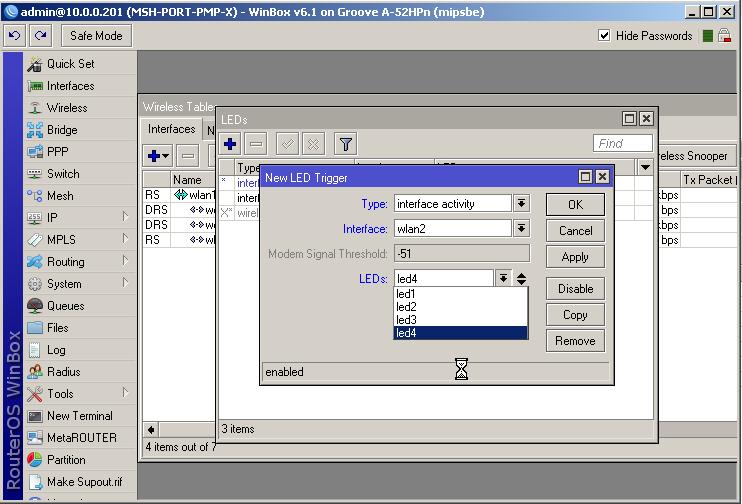The width and height of the screenshot is (742, 504).
Task: Enable Safe Mode button
Action: click(97, 35)
